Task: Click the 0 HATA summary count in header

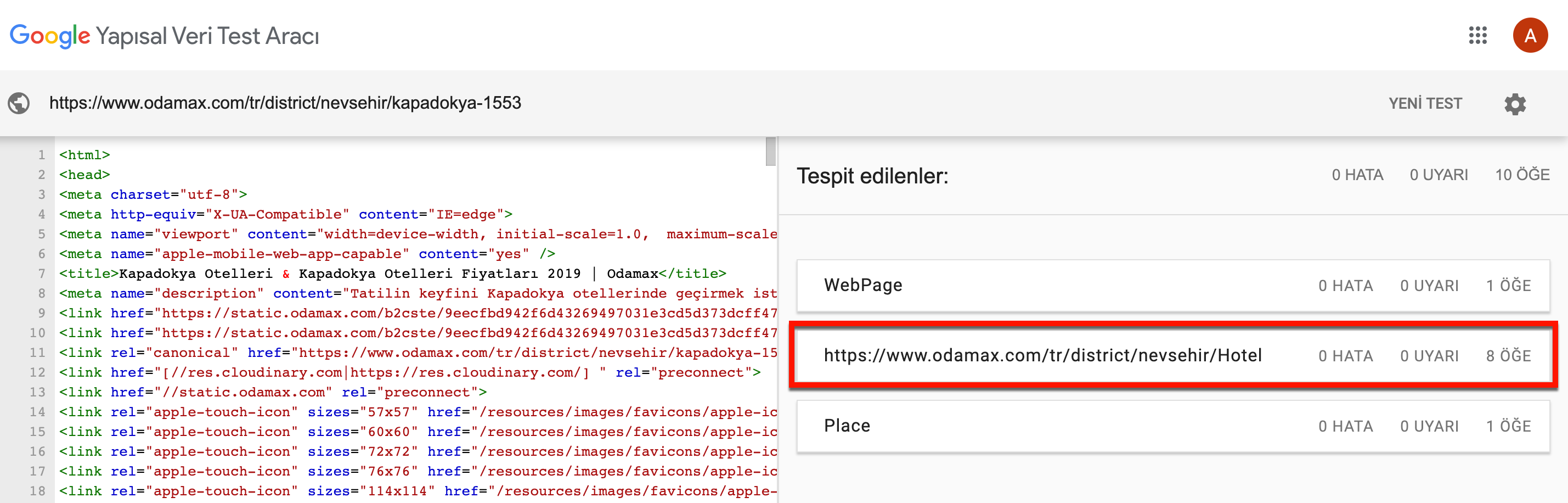Action: coord(1357,175)
